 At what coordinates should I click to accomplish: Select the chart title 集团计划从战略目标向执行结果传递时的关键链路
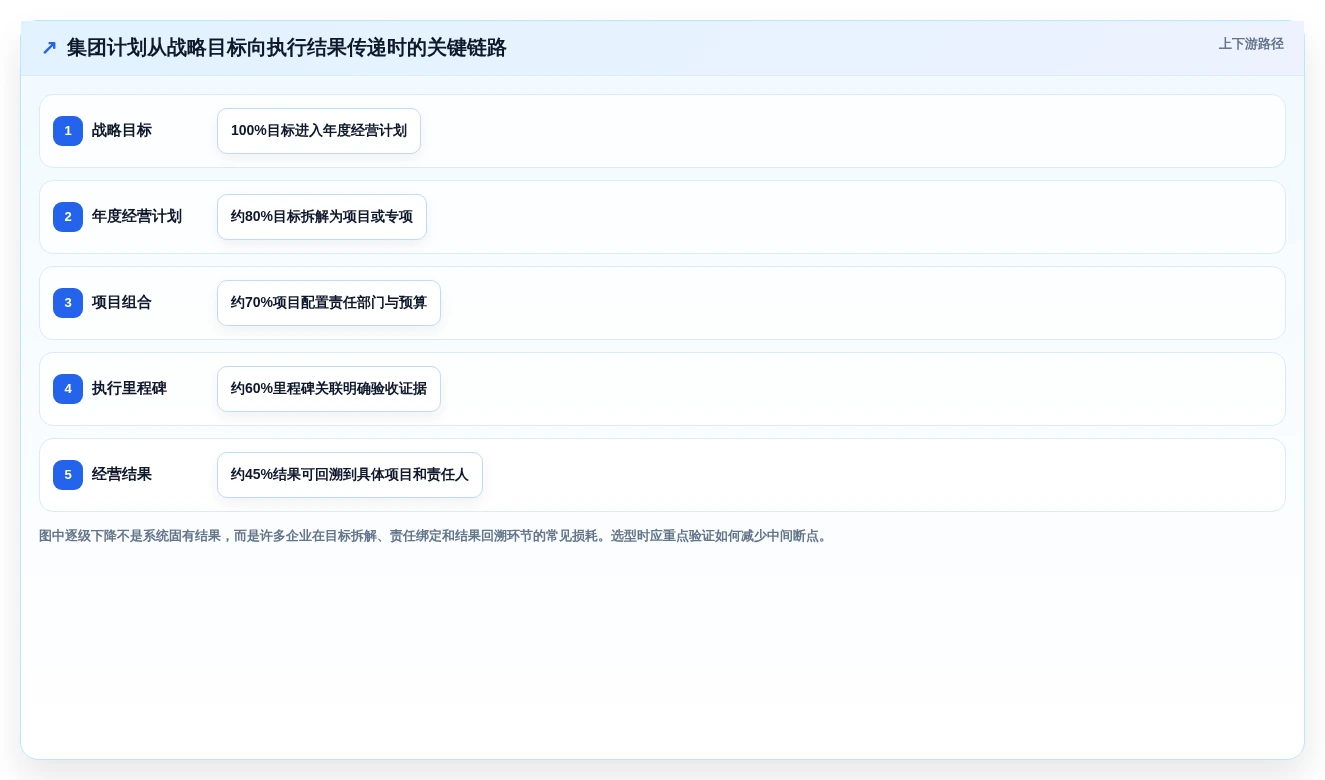(287, 48)
